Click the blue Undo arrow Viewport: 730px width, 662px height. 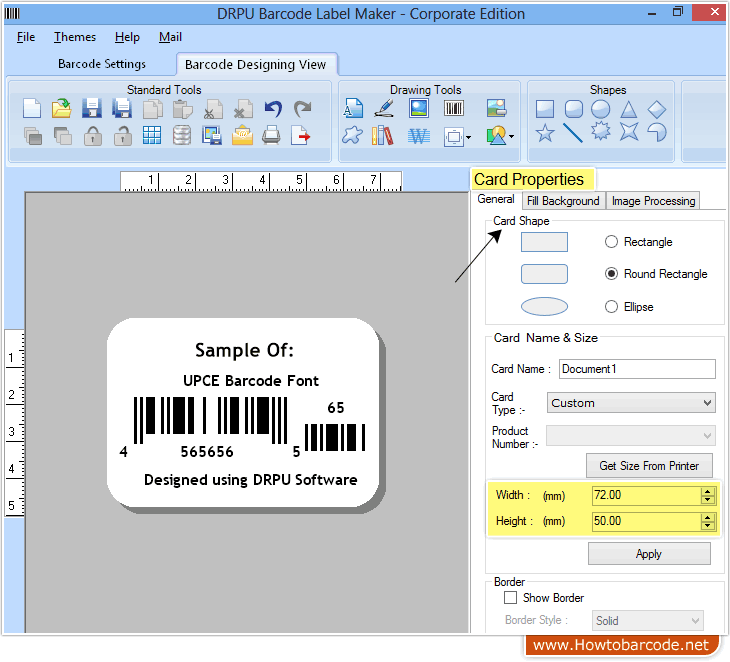(273, 109)
